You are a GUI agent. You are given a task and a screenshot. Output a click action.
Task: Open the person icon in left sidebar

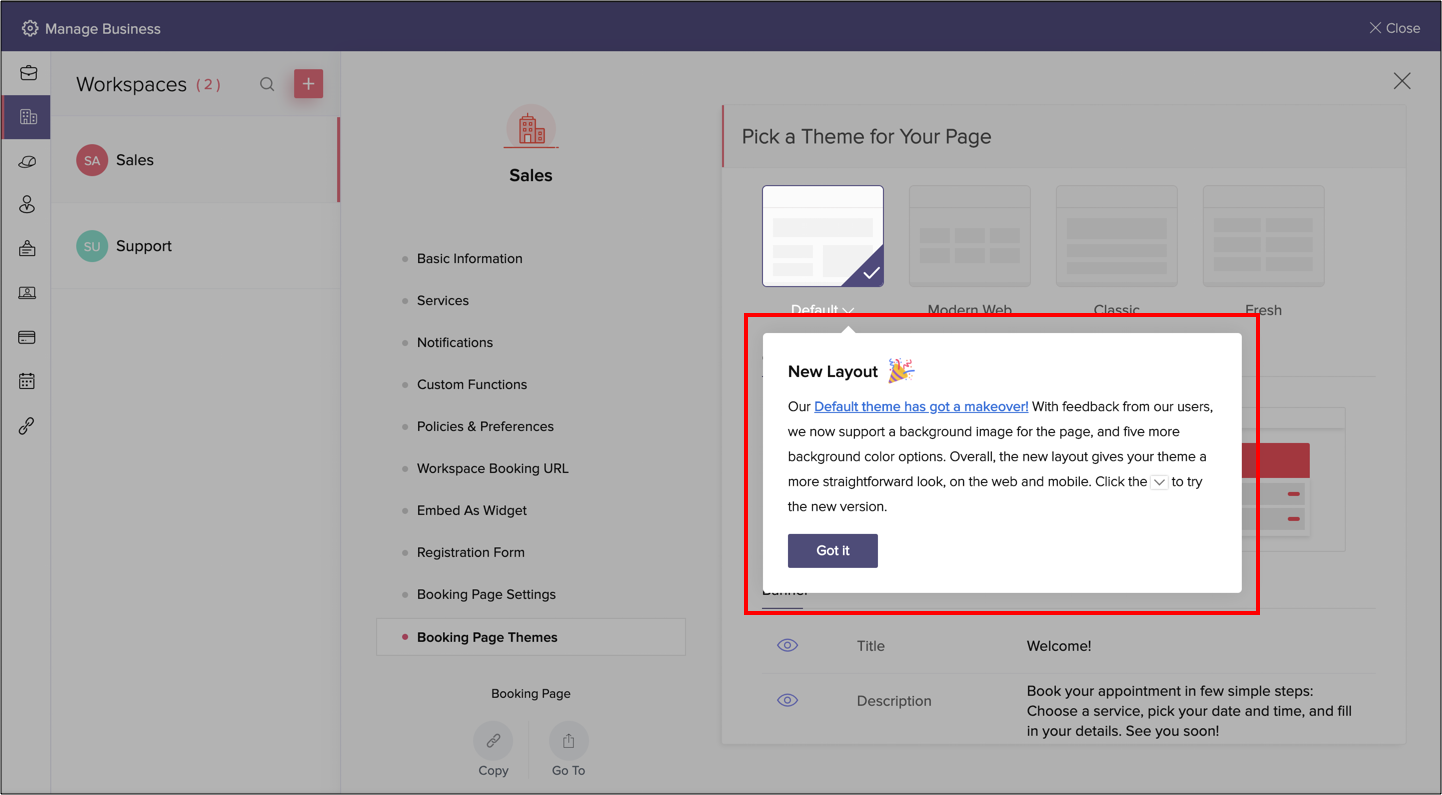click(27, 205)
